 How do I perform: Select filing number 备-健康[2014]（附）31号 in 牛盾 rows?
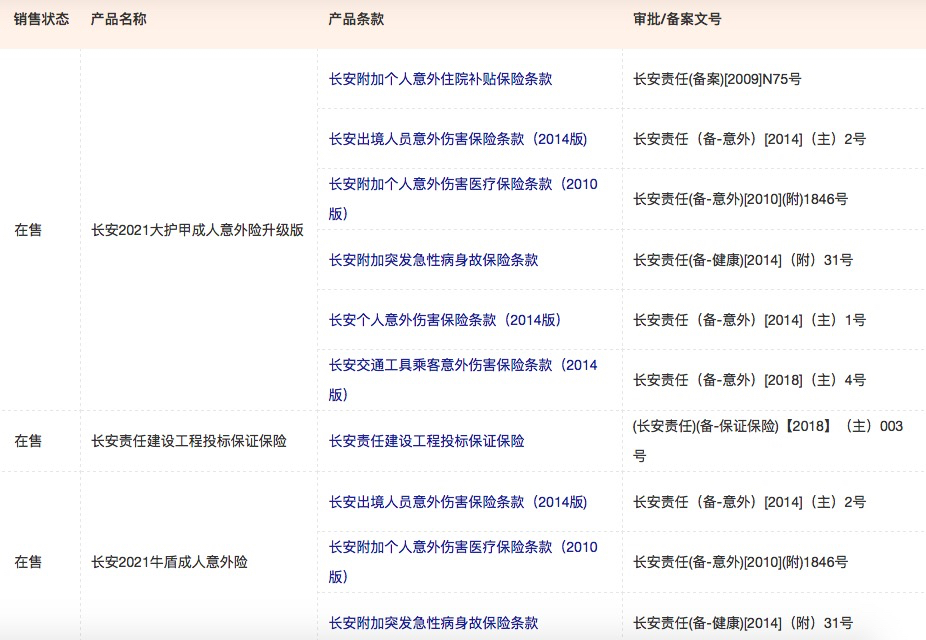[743, 623]
